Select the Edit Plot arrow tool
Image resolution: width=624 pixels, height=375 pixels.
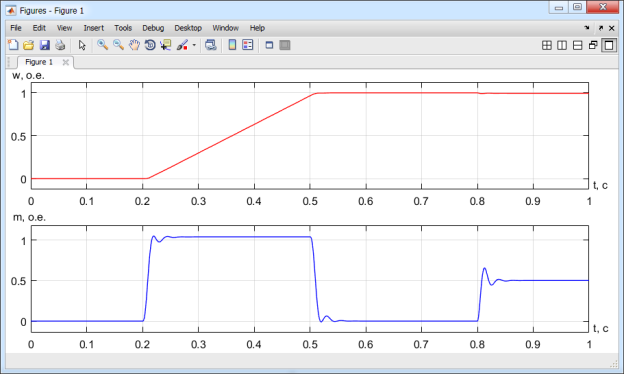tap(82, 45)
